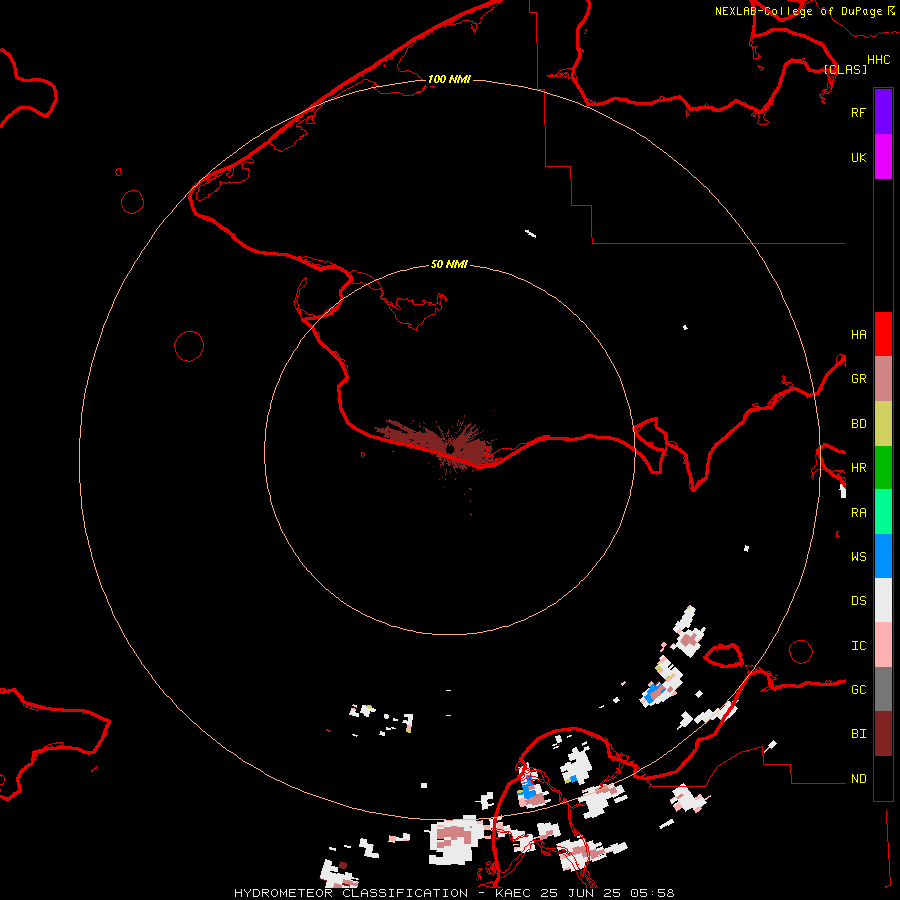
Task: Click the HHC product code label
Action: 879,60
